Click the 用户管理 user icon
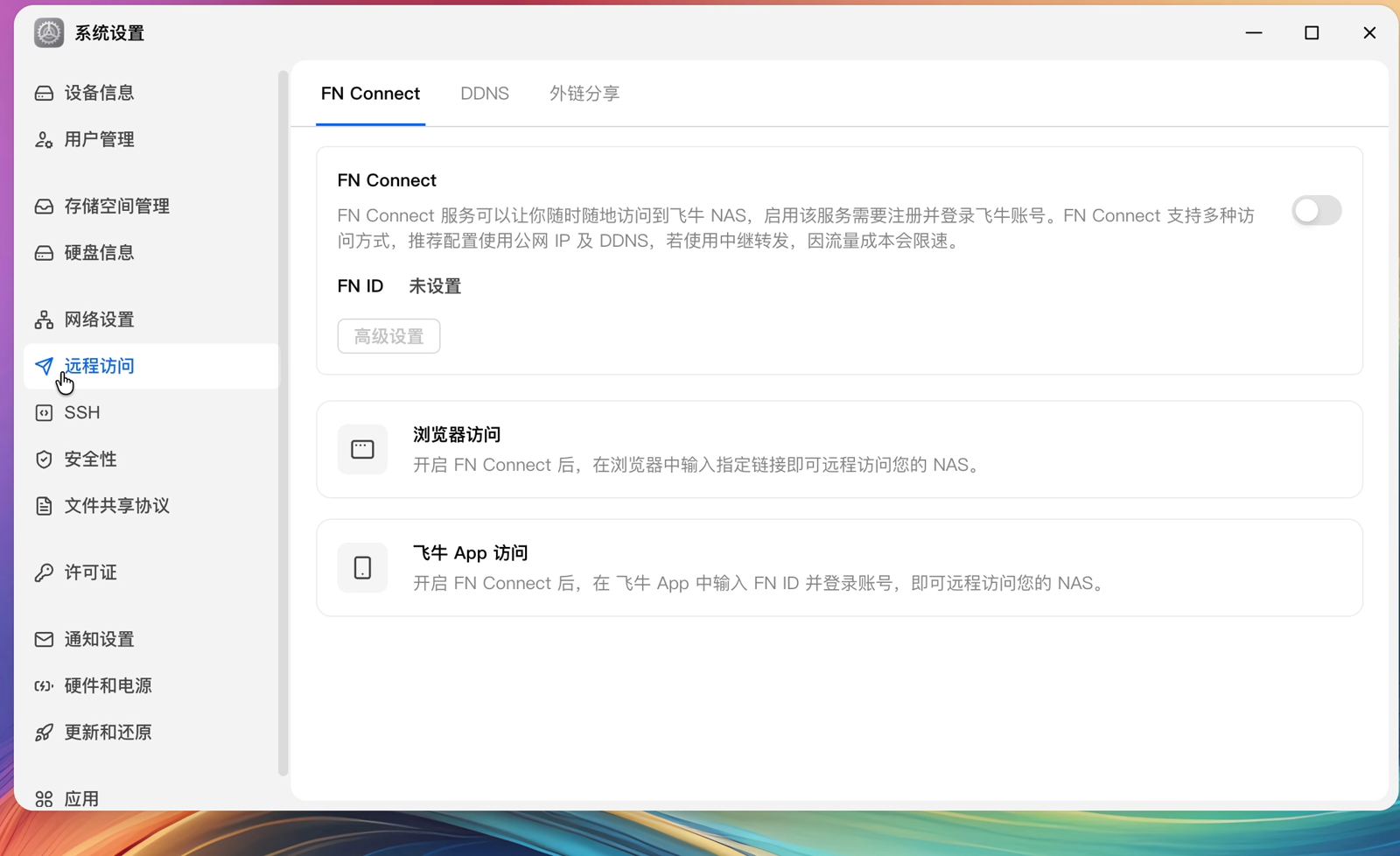1400x856 pixels. click(x=44, y=139)
